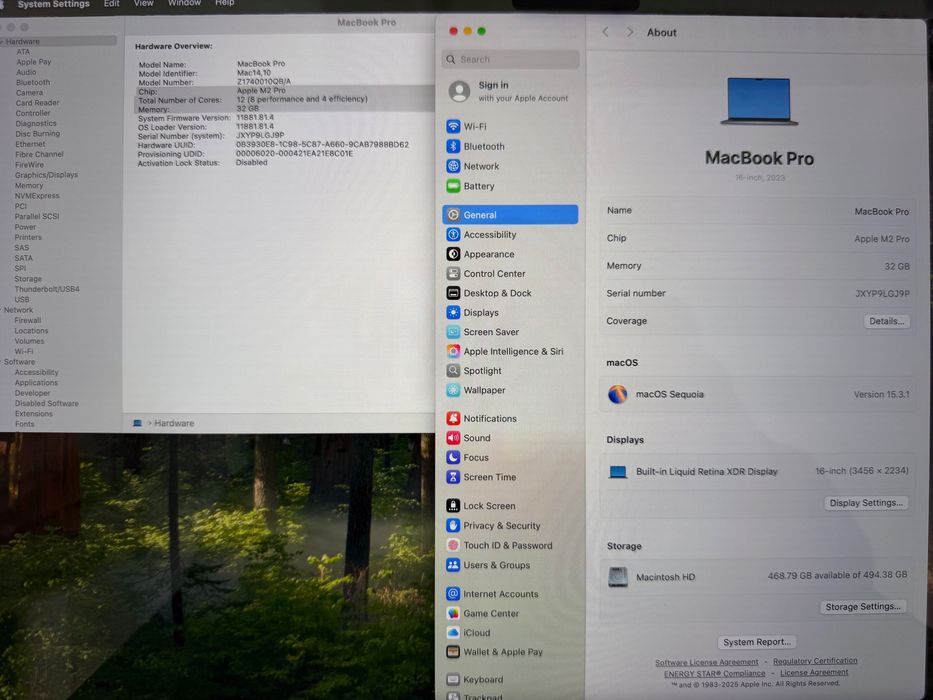The image size is (933, 700).
Task: Collapse Network section in System Information sidebar
Action: click(2, 310)
